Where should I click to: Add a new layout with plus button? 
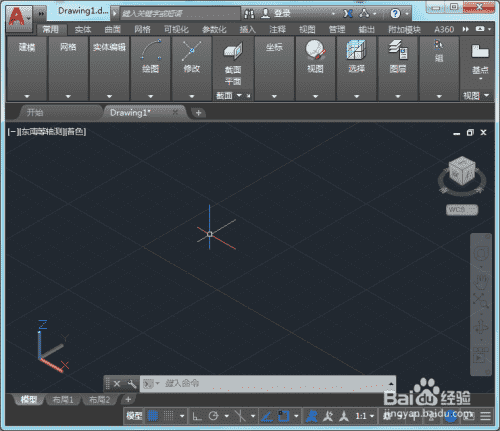pos(128,399)
